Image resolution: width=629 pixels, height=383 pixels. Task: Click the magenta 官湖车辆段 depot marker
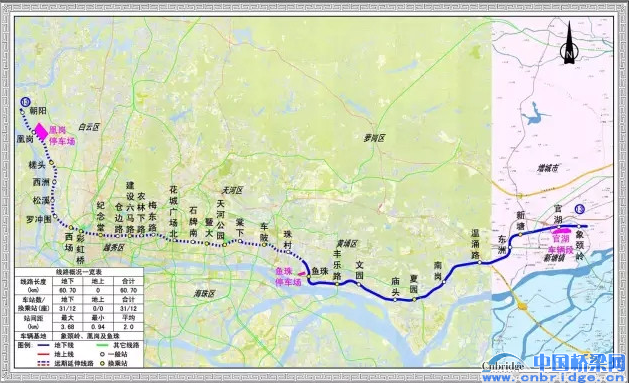click(x=561, y=231)
